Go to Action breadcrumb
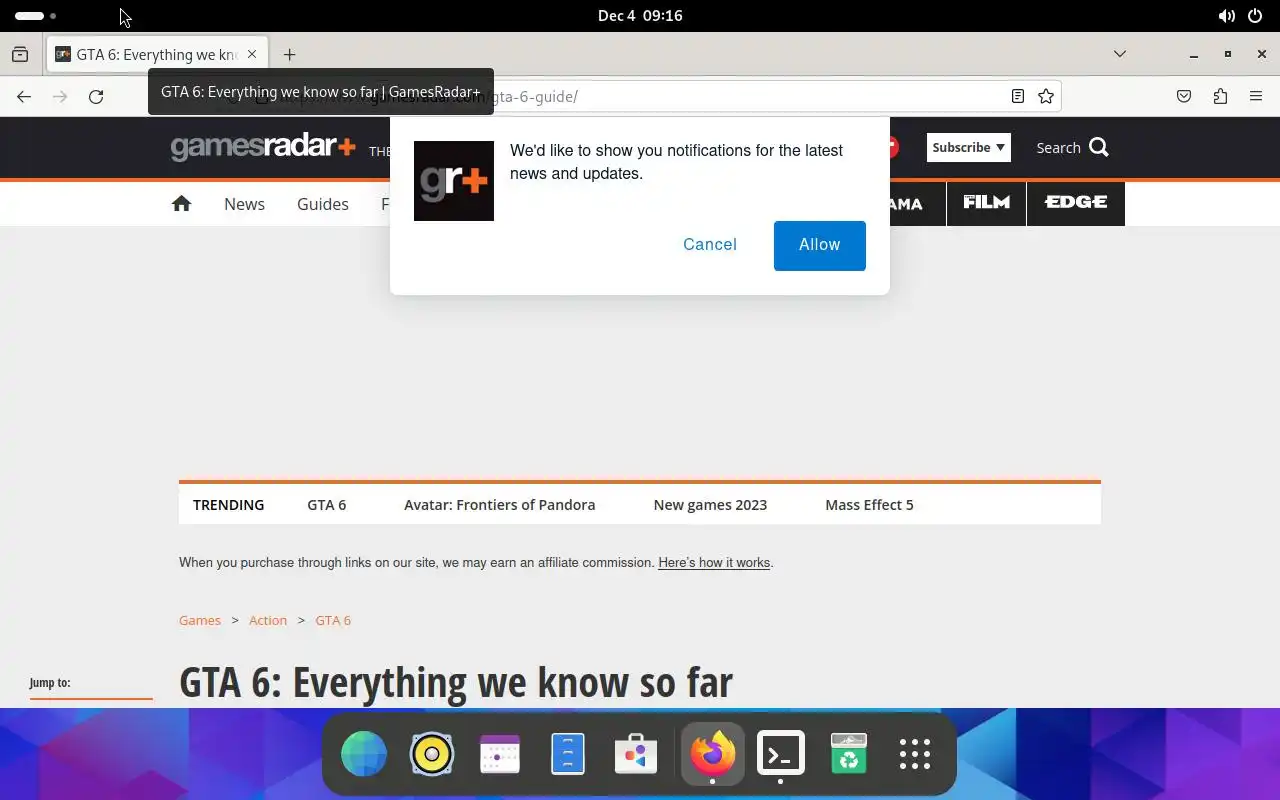Viewport: 1280px width, 800px height. 268,620
